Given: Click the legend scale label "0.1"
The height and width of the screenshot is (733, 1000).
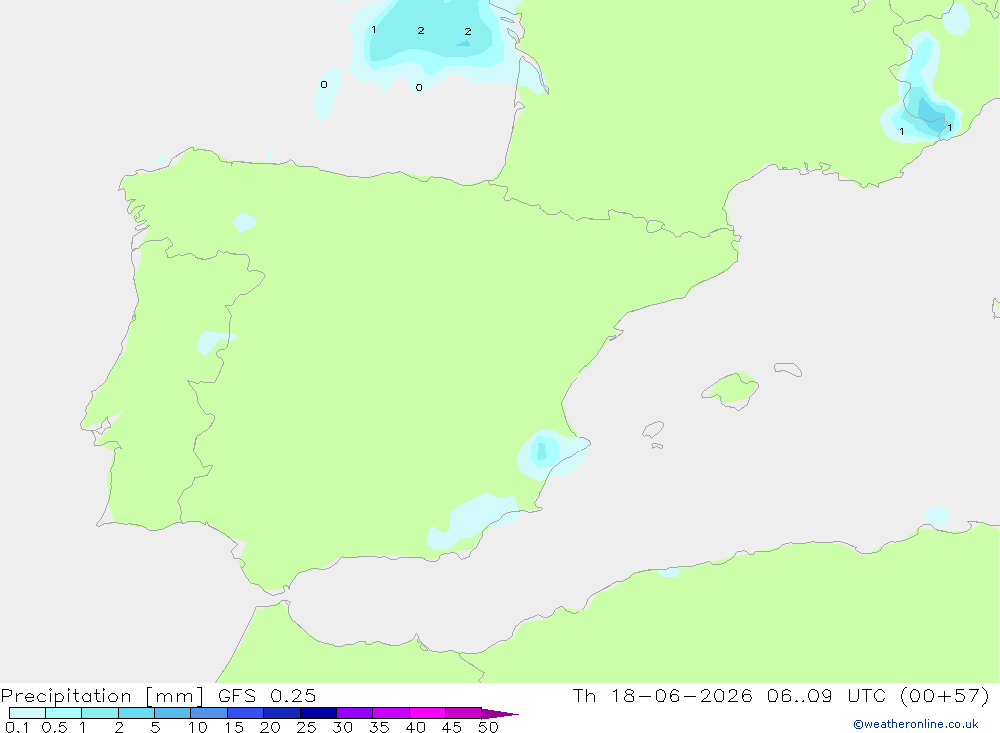Looking at the screenshot, I should point(17,727).
